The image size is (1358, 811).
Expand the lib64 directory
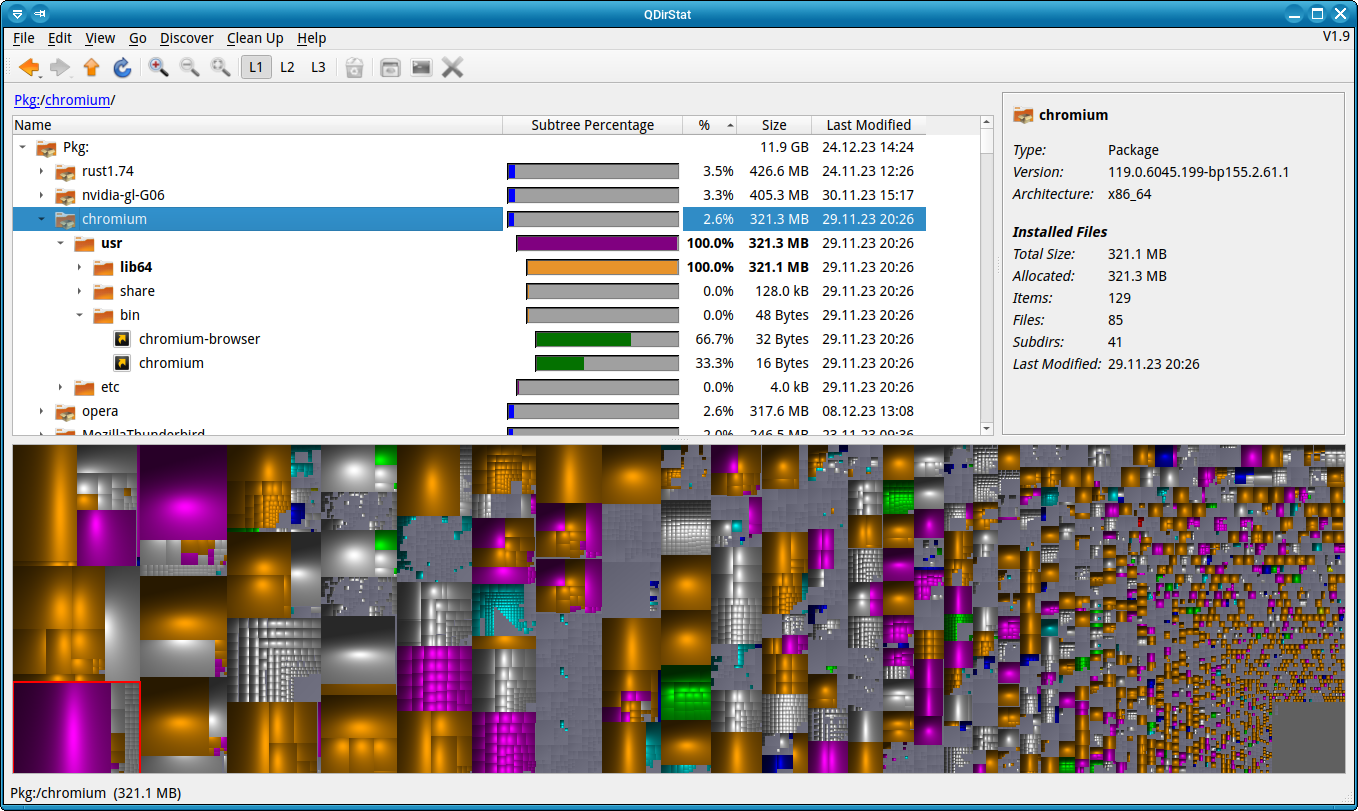pos(79,267)
